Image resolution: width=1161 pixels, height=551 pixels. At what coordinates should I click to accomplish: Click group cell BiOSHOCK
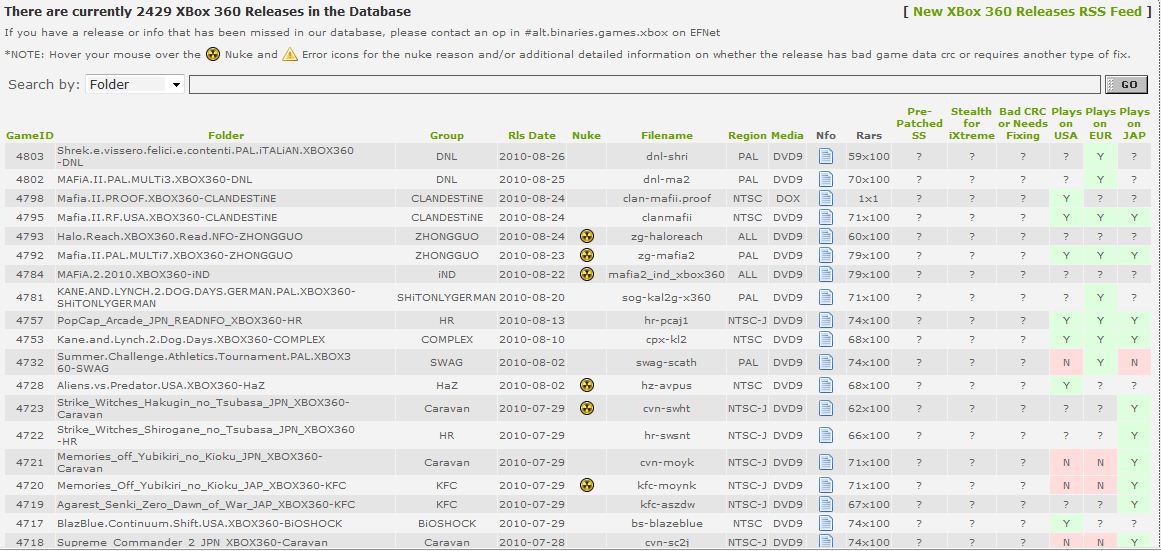click(x=446, y=524)
